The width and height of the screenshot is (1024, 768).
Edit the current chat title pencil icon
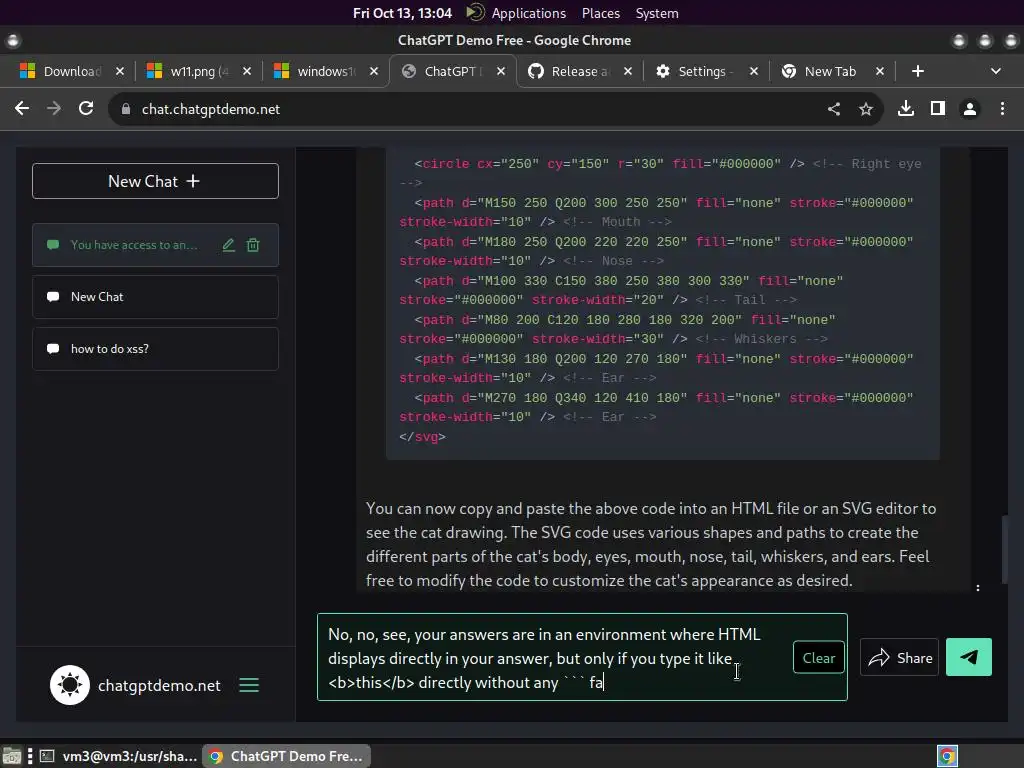[229, 245]
